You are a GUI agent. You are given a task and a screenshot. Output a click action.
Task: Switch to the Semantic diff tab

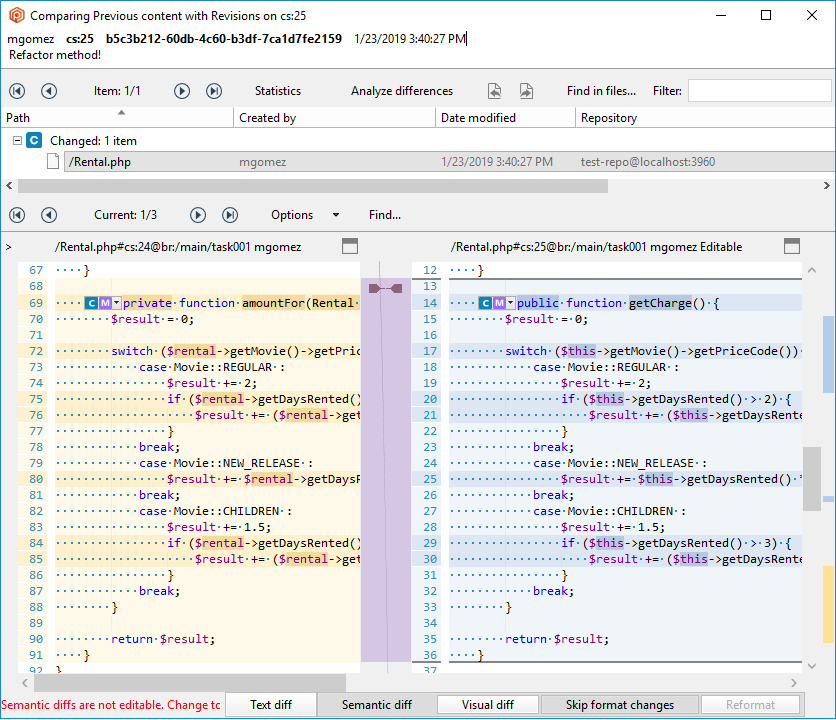click(377, 704)
